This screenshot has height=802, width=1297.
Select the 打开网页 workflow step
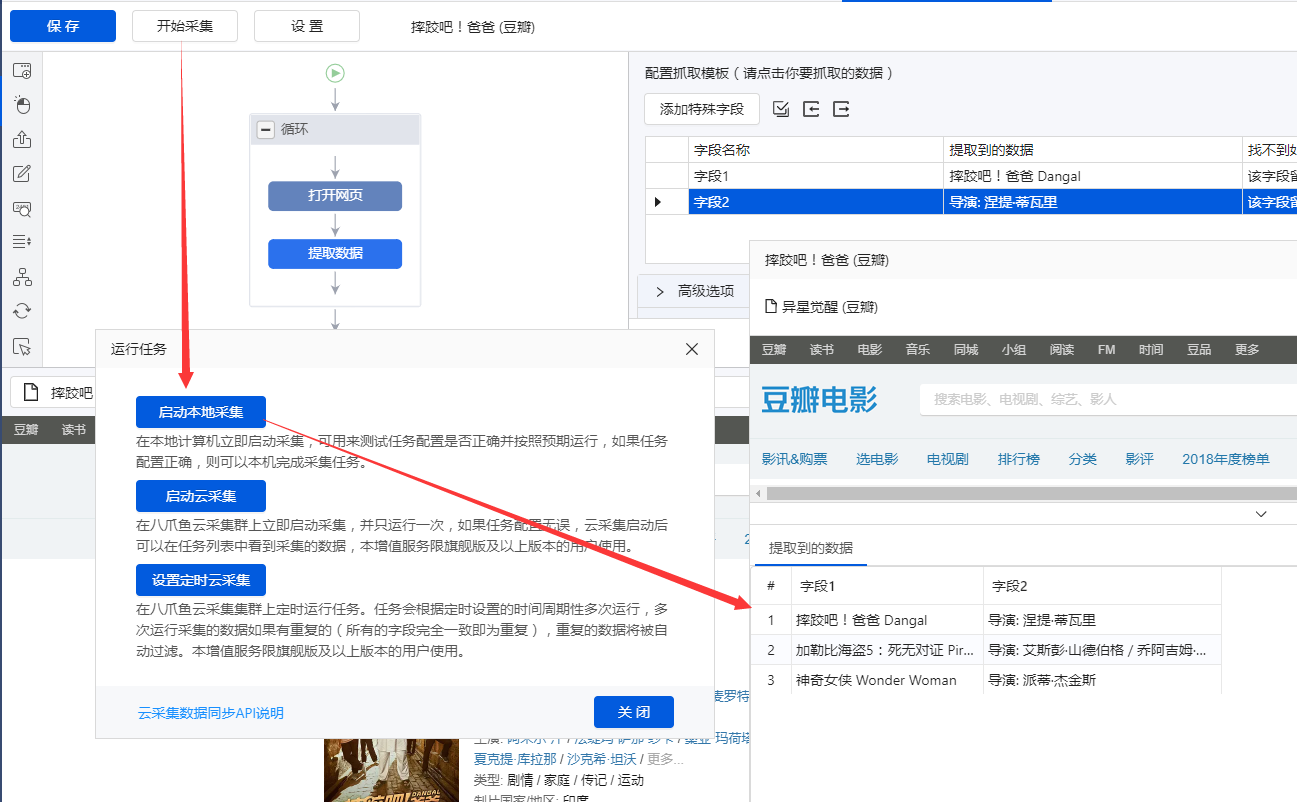coord(335,196)
